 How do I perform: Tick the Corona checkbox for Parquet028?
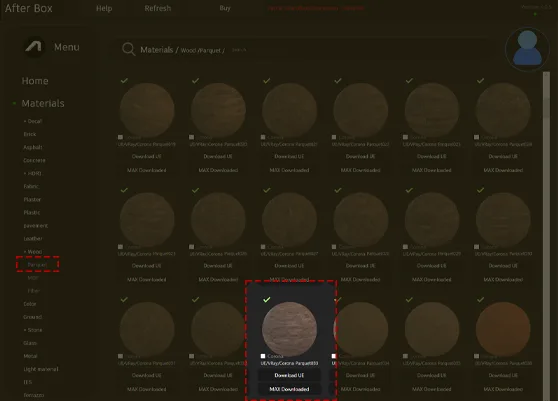coord(334,247)
